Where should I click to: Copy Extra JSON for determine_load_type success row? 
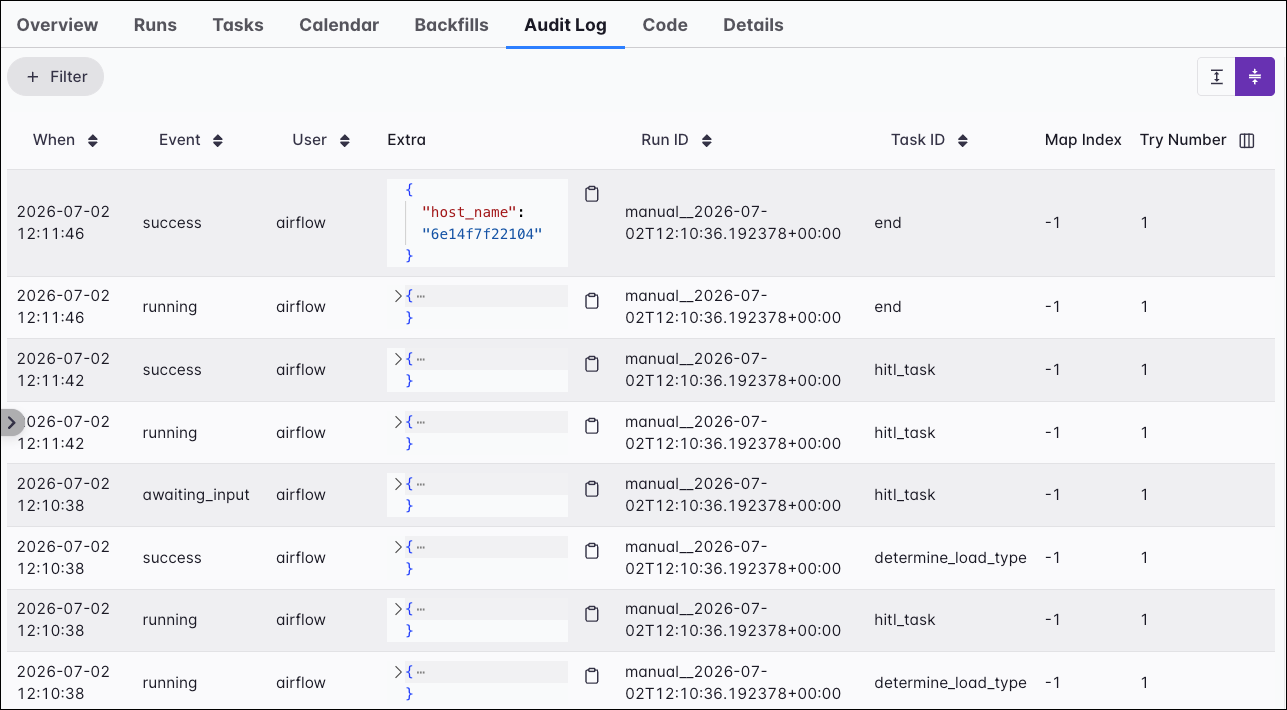click(591, 552)
